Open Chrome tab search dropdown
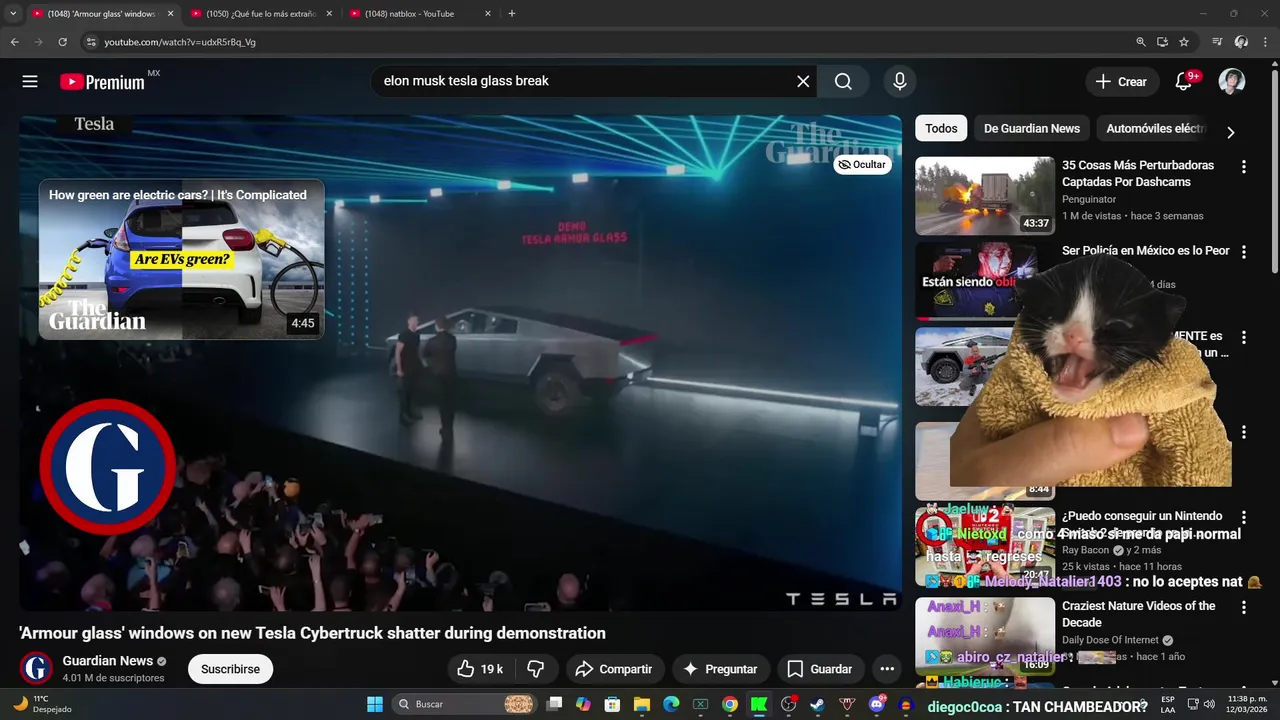 pyautogui.click(x=12, y=14)
